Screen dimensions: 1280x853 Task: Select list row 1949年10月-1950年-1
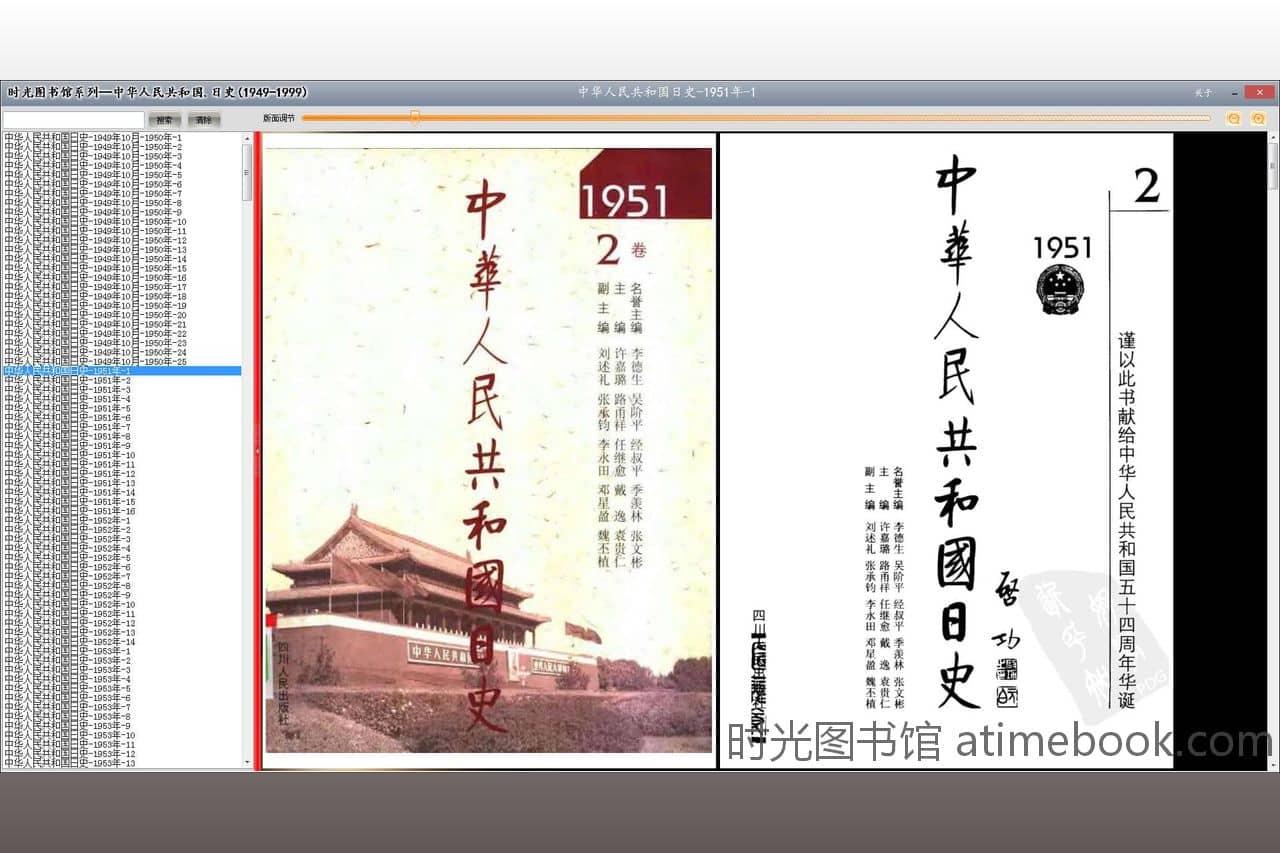pyautogui.click(x=121, y=137)
